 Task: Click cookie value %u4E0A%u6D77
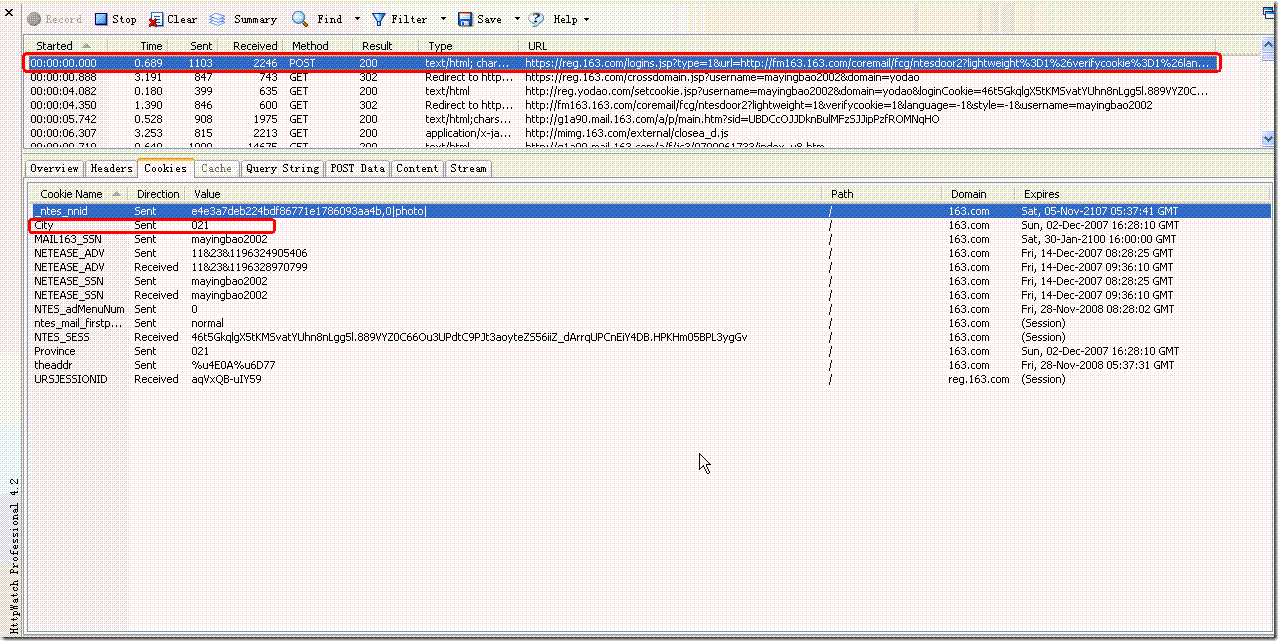(233, 365)
